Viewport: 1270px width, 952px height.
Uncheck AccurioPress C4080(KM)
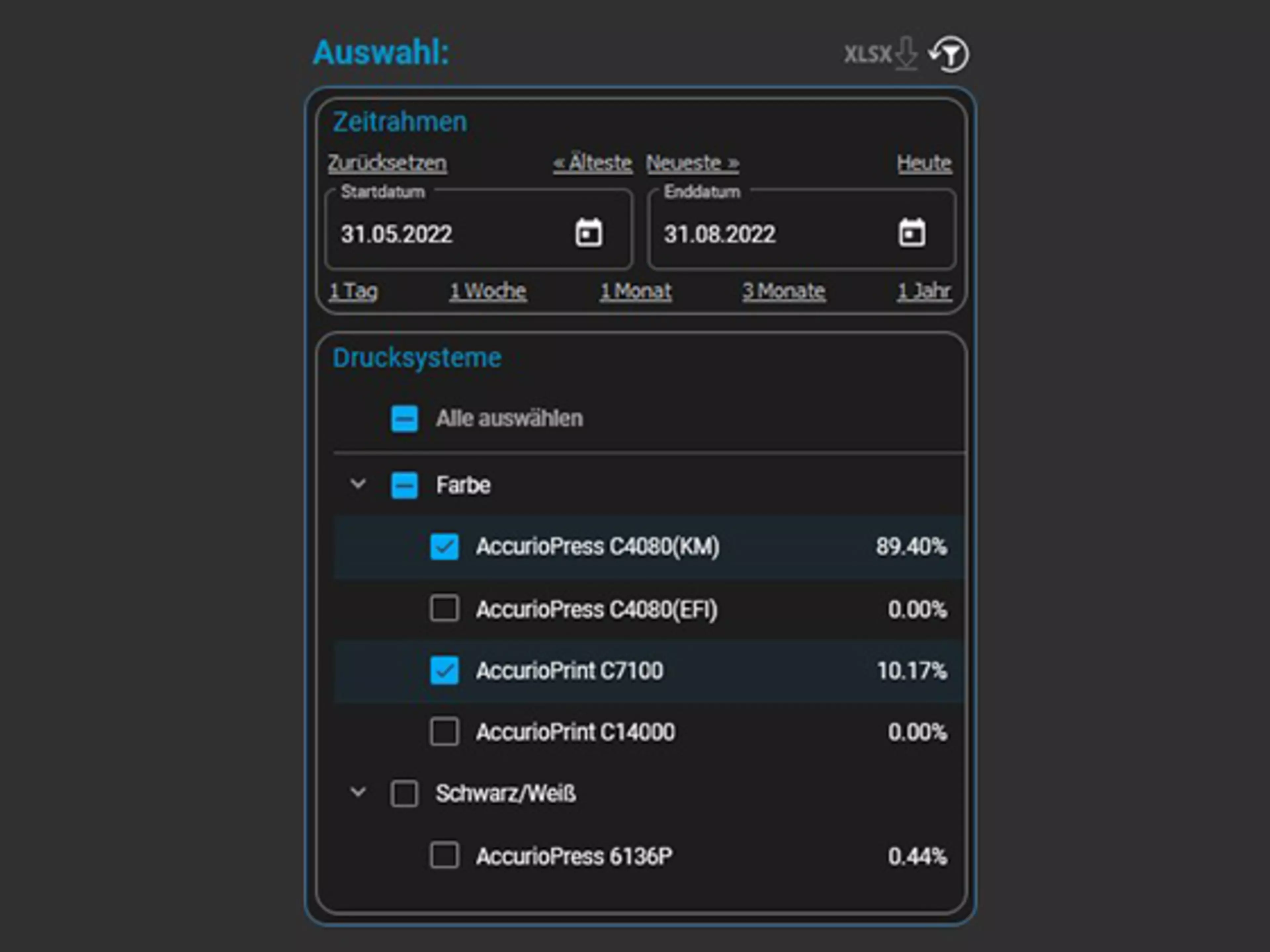(444, 547)
